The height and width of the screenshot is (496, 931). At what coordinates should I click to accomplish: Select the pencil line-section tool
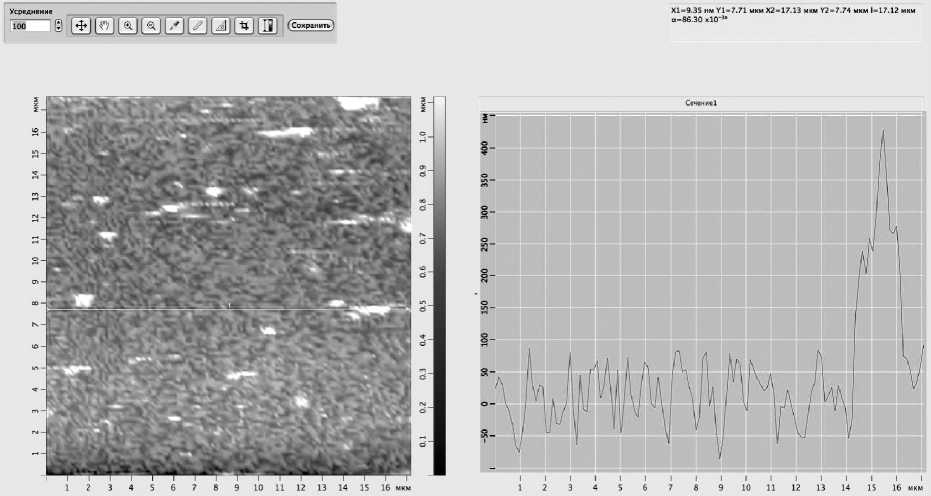[x=197, y=25]
